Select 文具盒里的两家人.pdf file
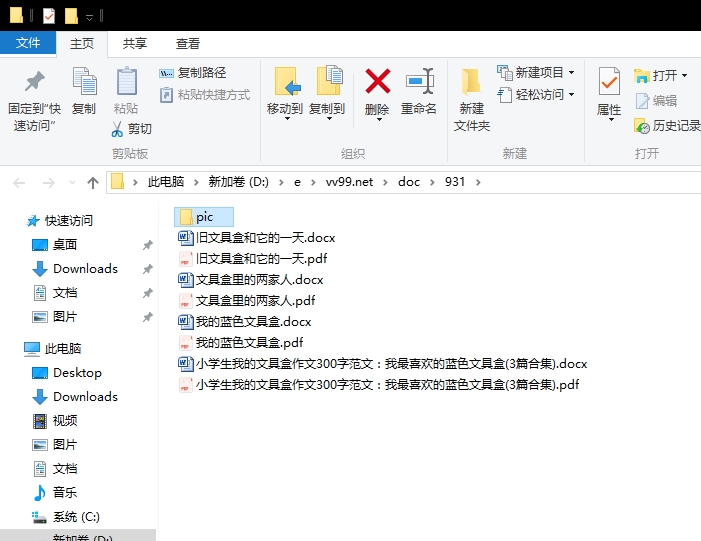This screenshot has width=701, height=541. click(247, 300)
